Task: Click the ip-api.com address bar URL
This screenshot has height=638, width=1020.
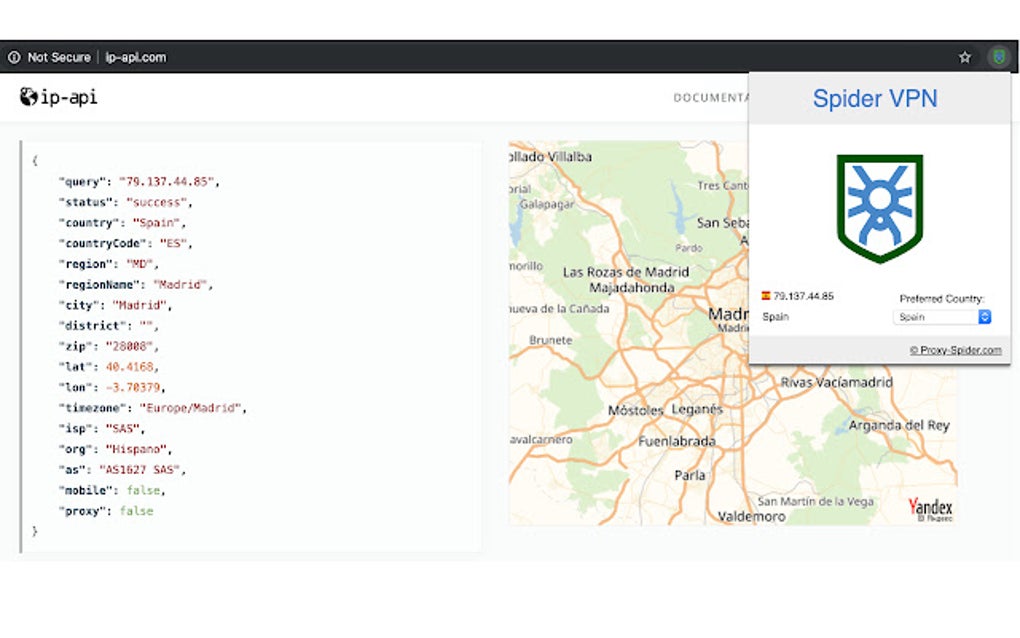Action: click(x=135, y=57)
